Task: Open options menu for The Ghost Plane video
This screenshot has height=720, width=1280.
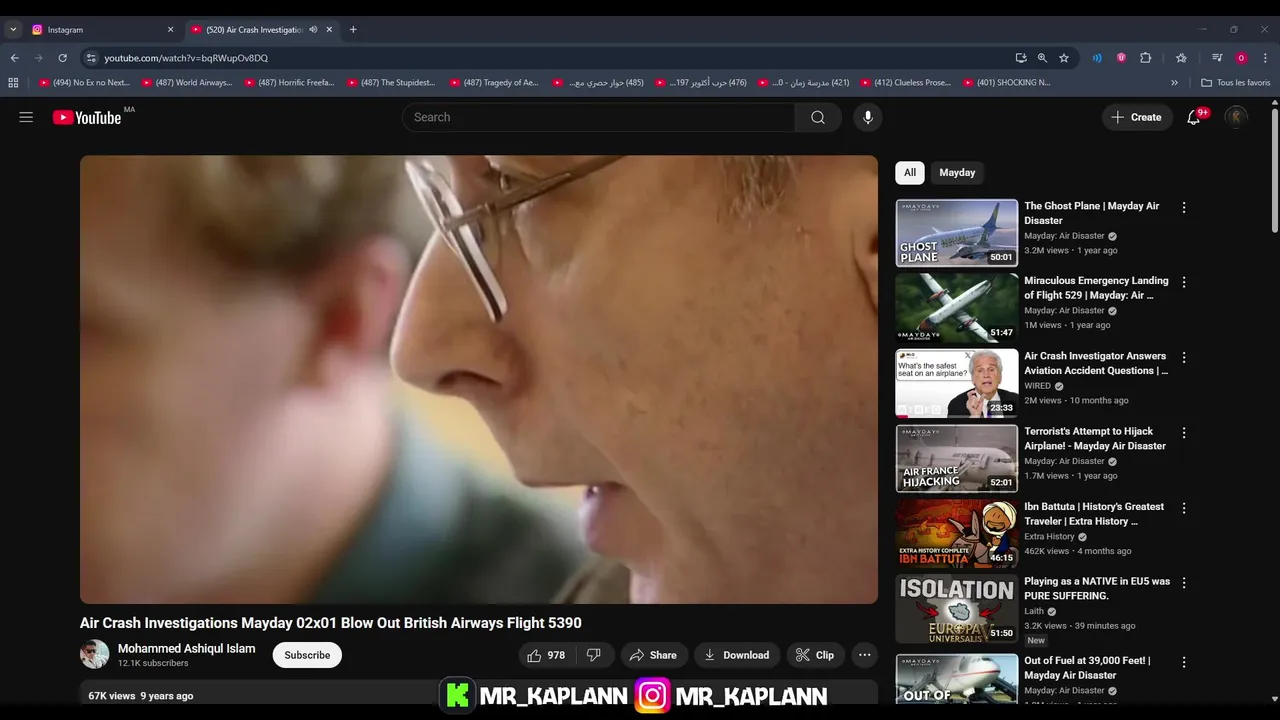Action: click(1184, 208)
